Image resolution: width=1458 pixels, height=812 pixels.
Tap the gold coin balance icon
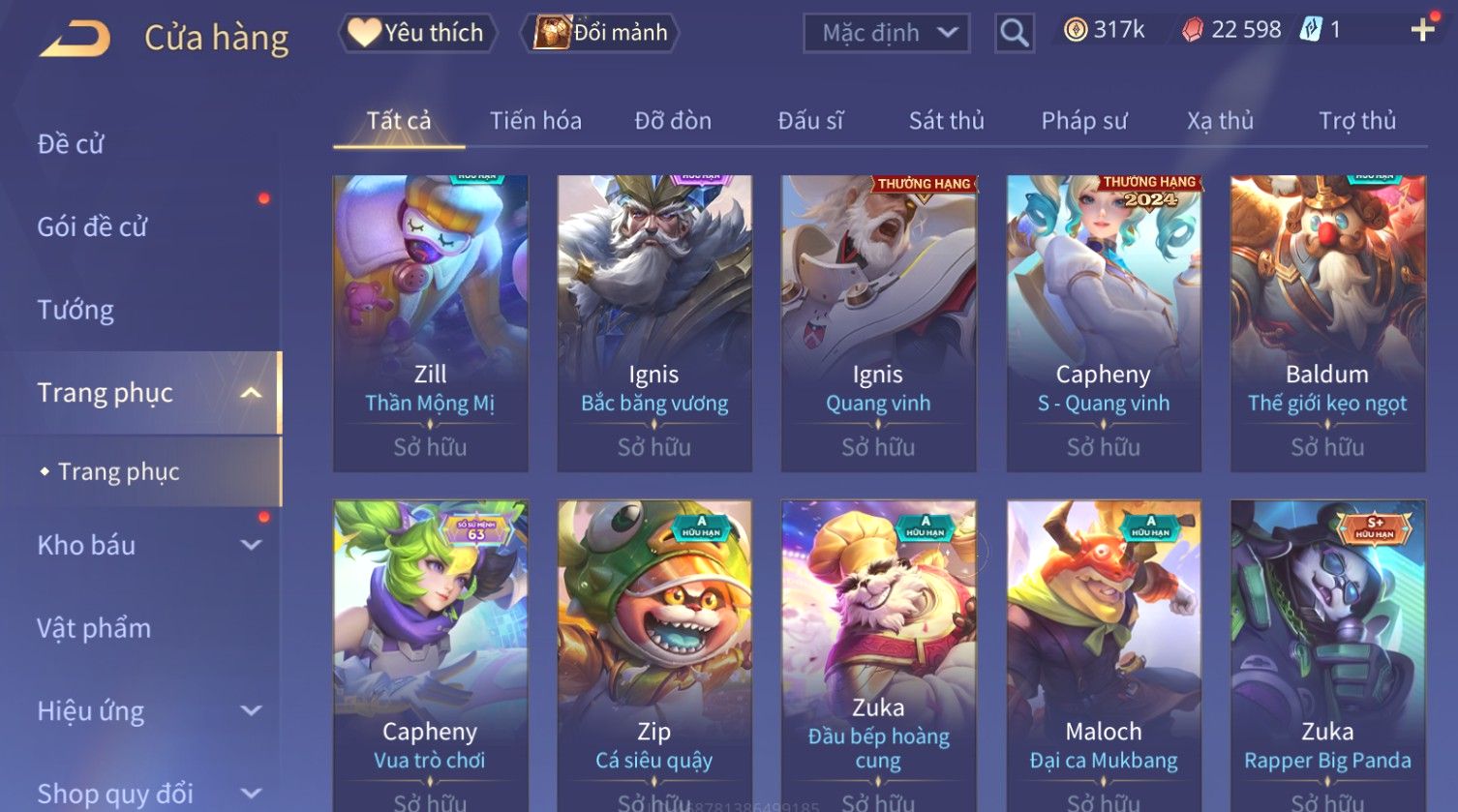[x=1076, y=30]
